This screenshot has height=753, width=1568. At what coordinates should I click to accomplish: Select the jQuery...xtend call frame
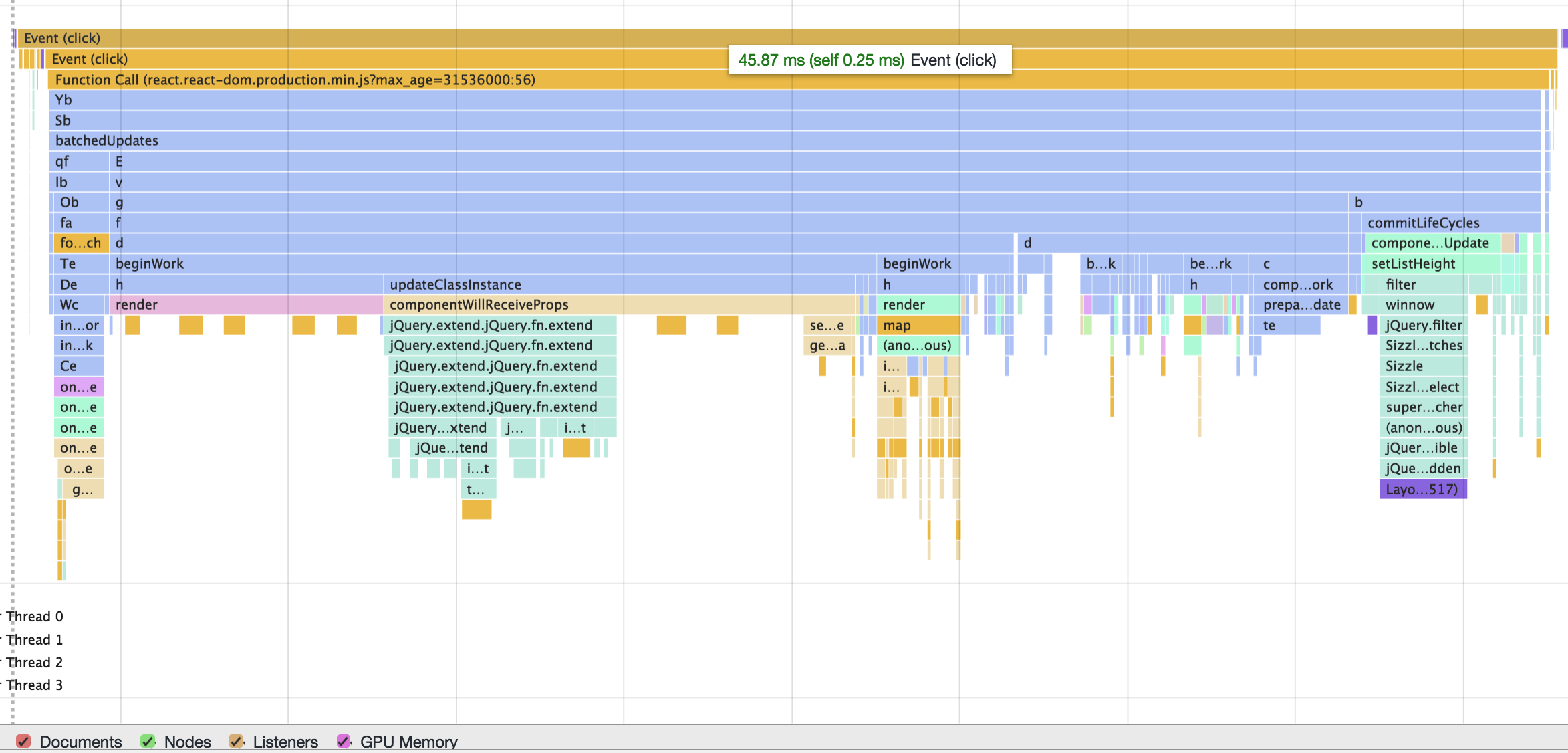[x=442, y=427]
